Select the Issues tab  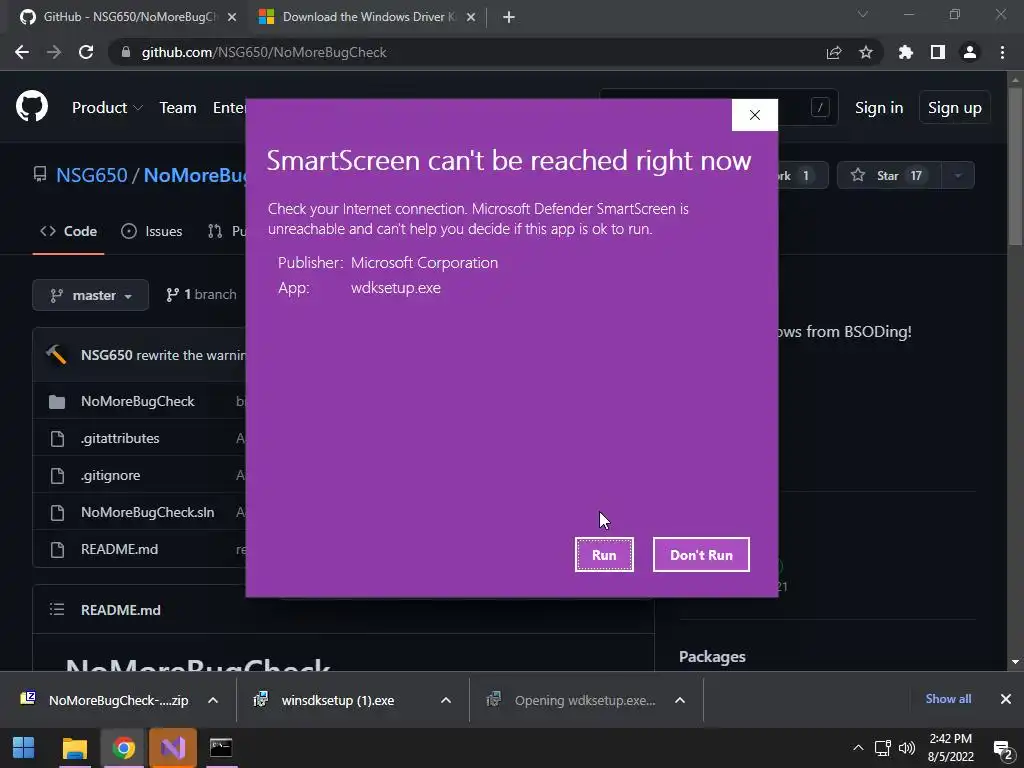tap(152, 231)
